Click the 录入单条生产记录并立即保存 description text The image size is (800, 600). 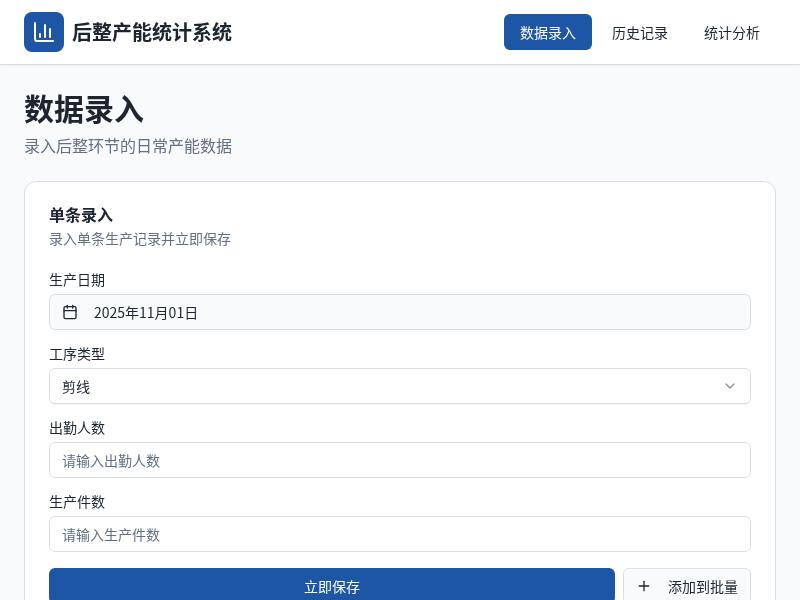click(139, 240)
